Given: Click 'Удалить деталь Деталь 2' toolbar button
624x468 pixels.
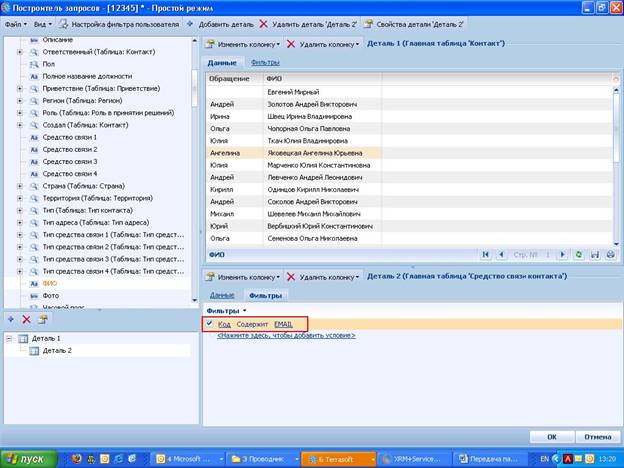Looking at the screenshot, I should [x=308, y=24].
